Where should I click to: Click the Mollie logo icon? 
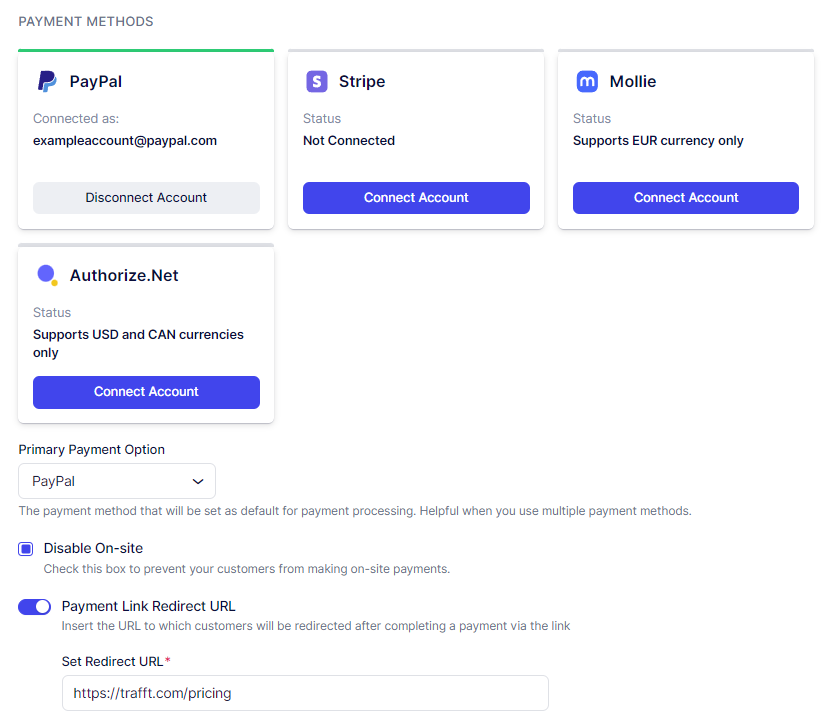coord(587,82)
